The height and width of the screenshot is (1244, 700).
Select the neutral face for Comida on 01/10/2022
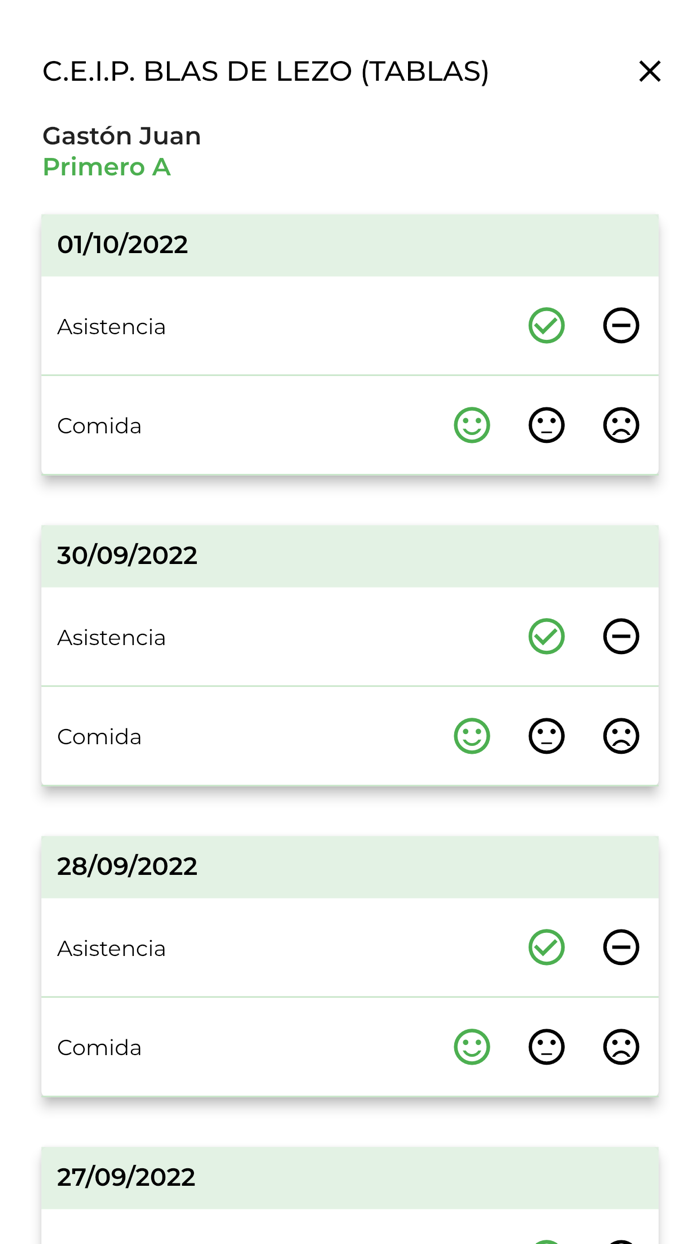coord(546,425)
